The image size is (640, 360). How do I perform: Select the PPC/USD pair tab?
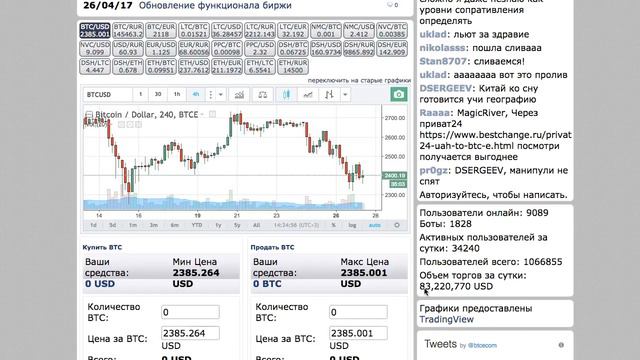[x=260, y=49]
